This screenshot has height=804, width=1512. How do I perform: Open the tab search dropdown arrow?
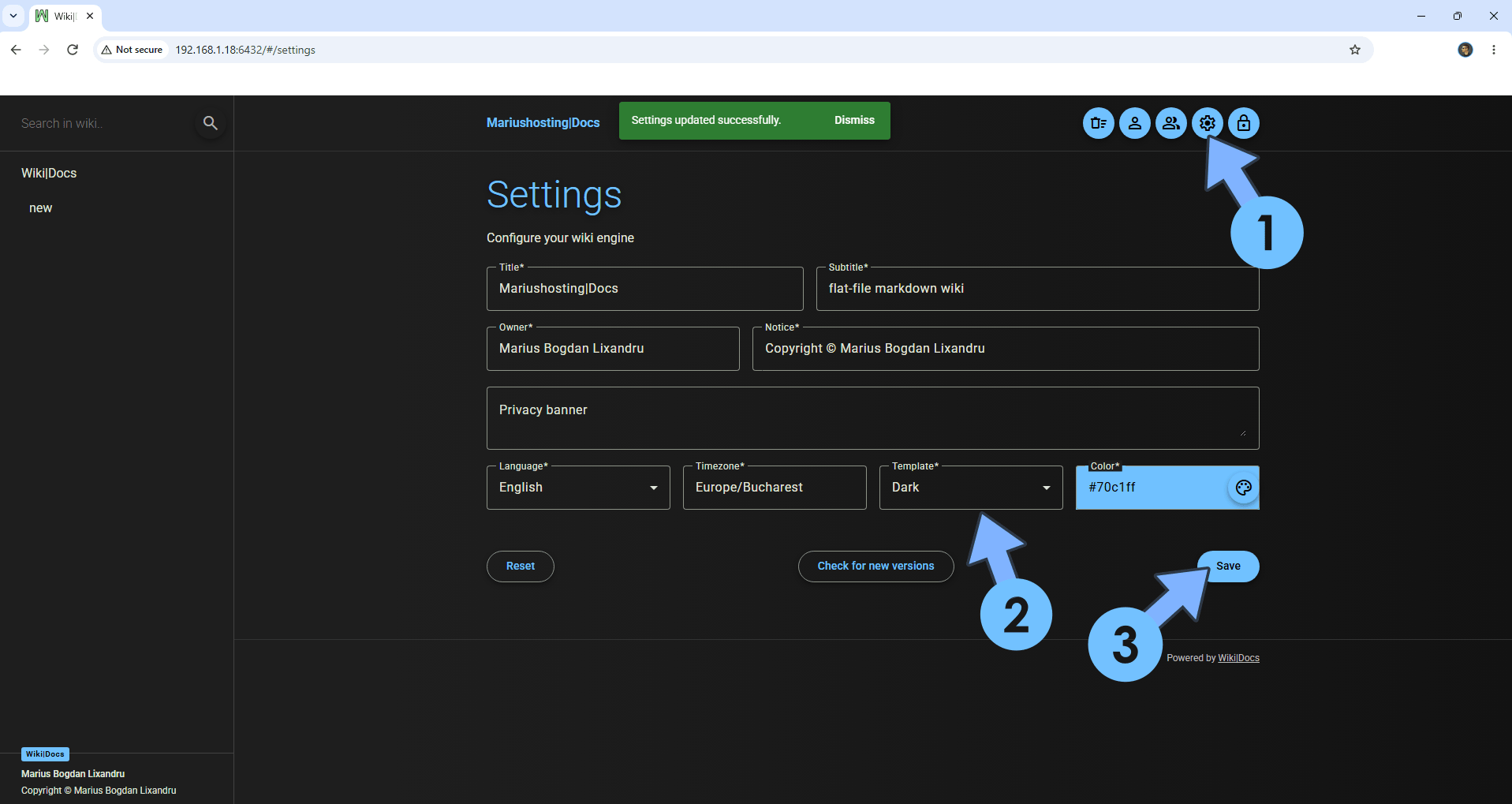13,16
